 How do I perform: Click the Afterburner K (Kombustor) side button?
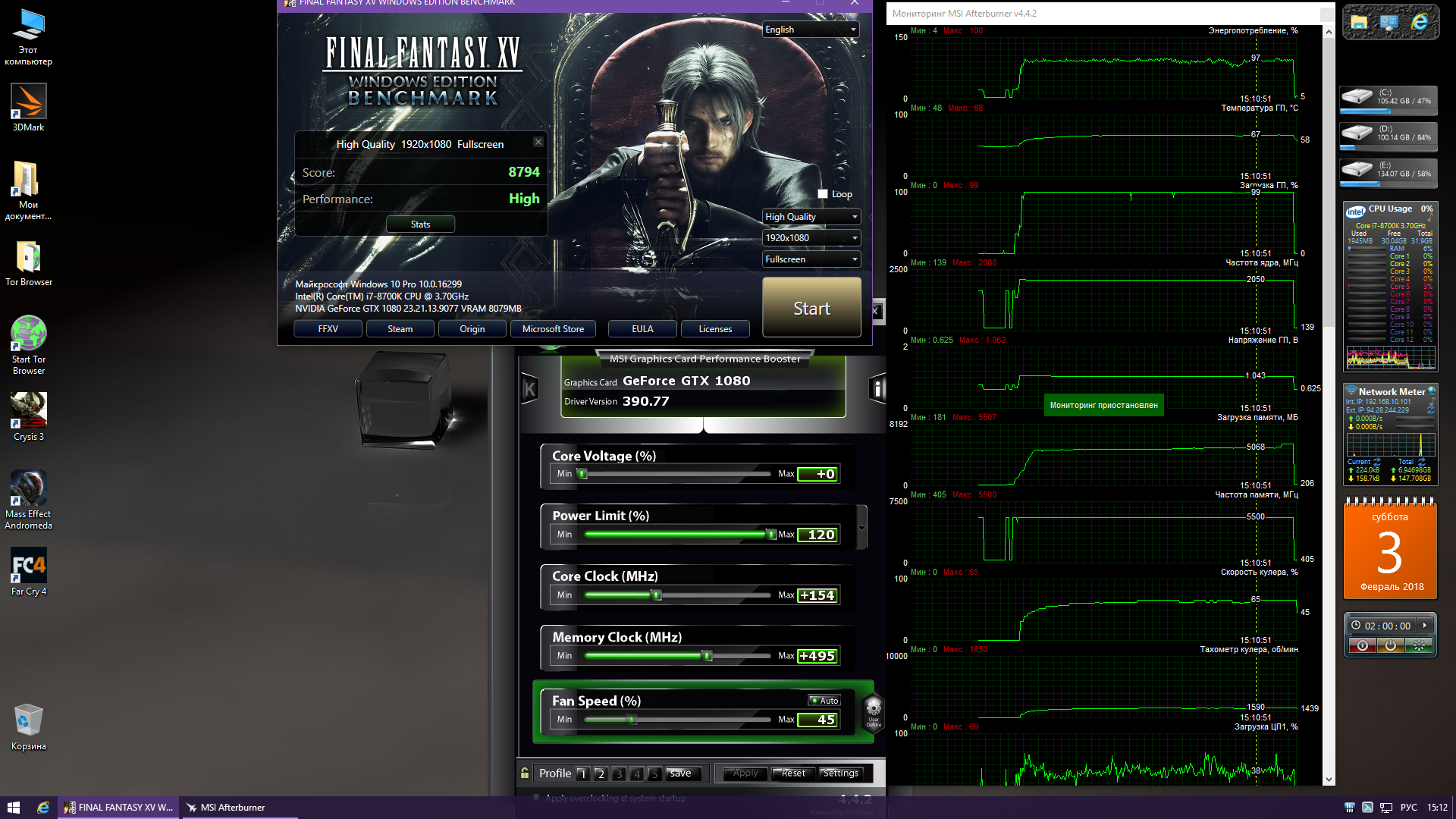click(529, 390)
